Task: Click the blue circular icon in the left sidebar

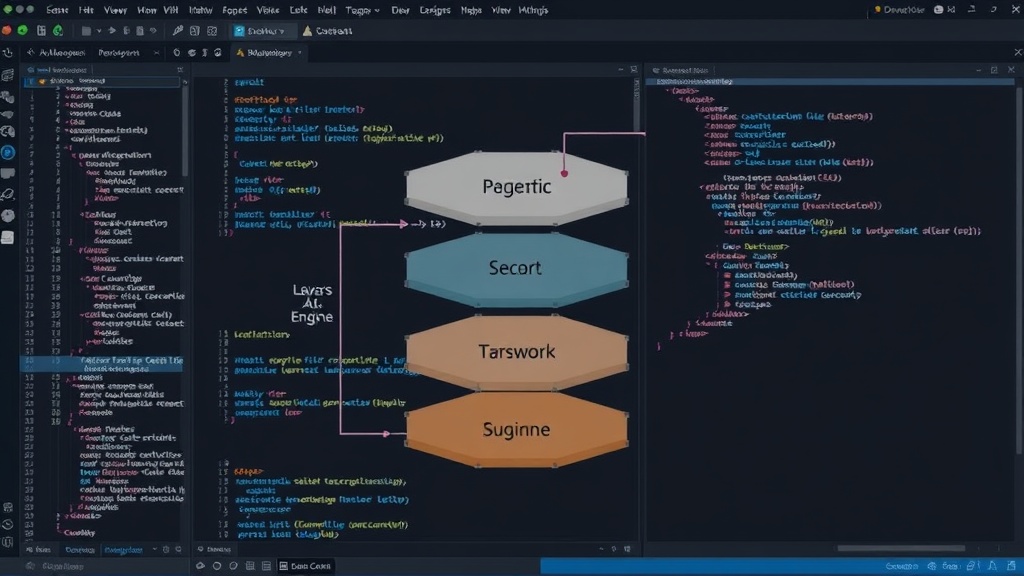Action: tap(8, 153)
